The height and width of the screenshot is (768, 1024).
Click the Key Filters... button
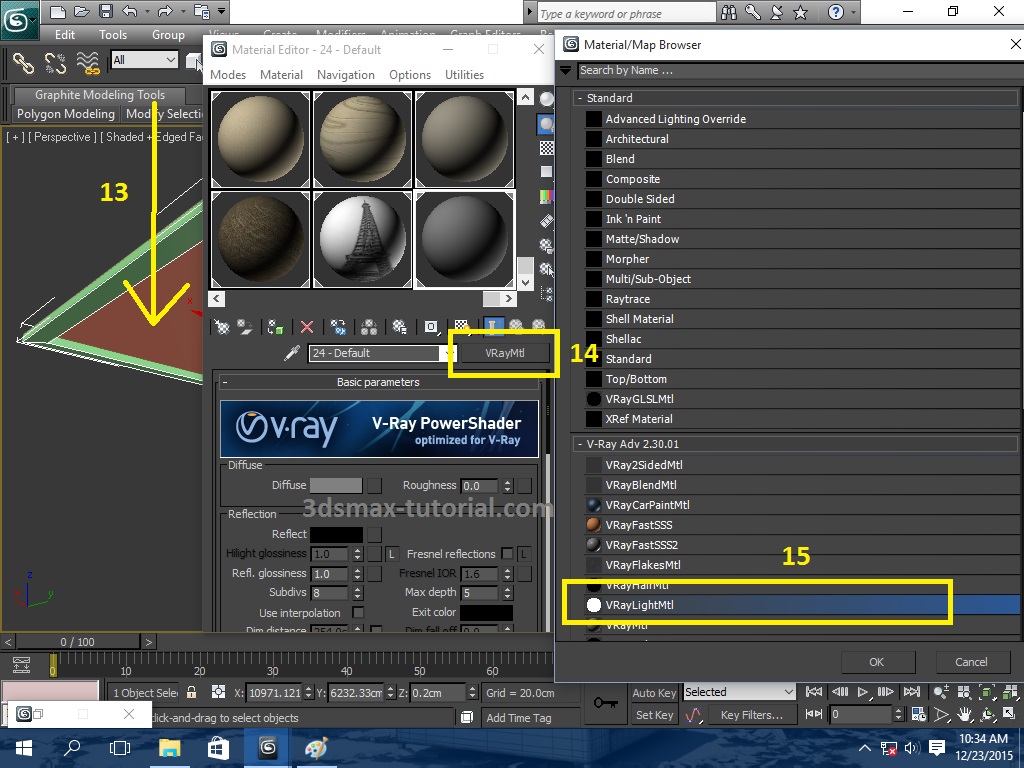(x=751, y=715)
